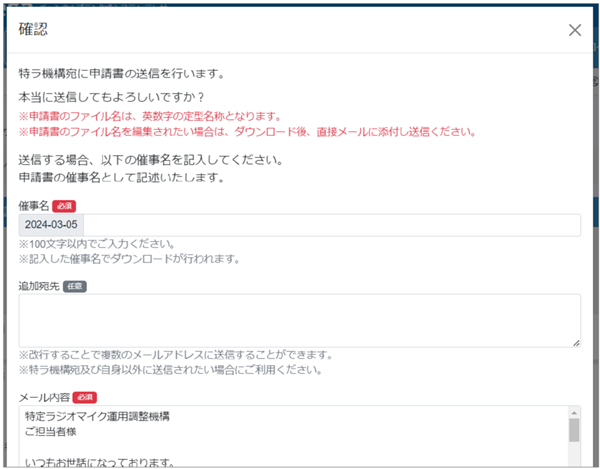Click the 催事名 field label
The height and width of the screenshot is (469, 600).
tap(34, 205)
